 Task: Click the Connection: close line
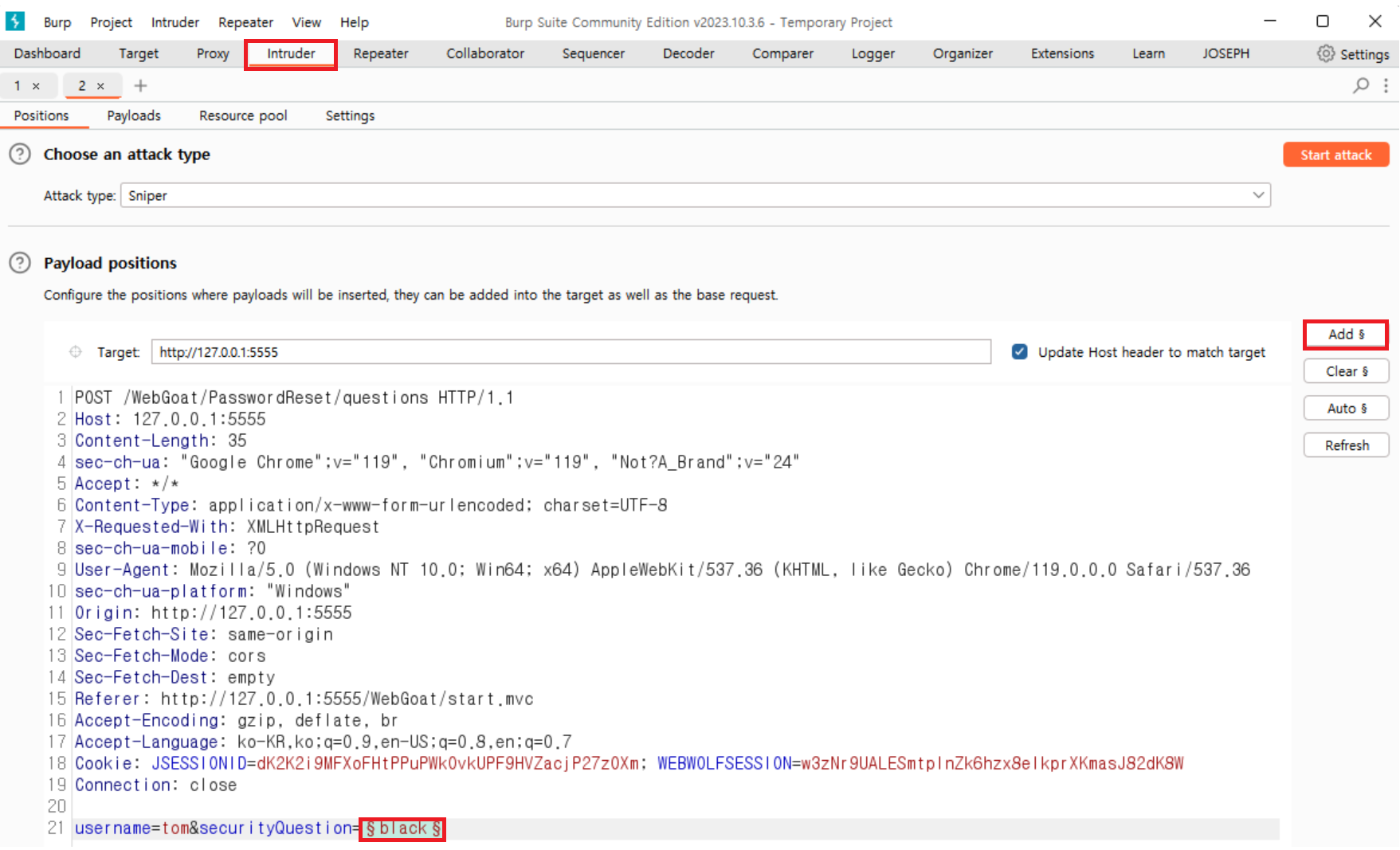pos(156,785)
